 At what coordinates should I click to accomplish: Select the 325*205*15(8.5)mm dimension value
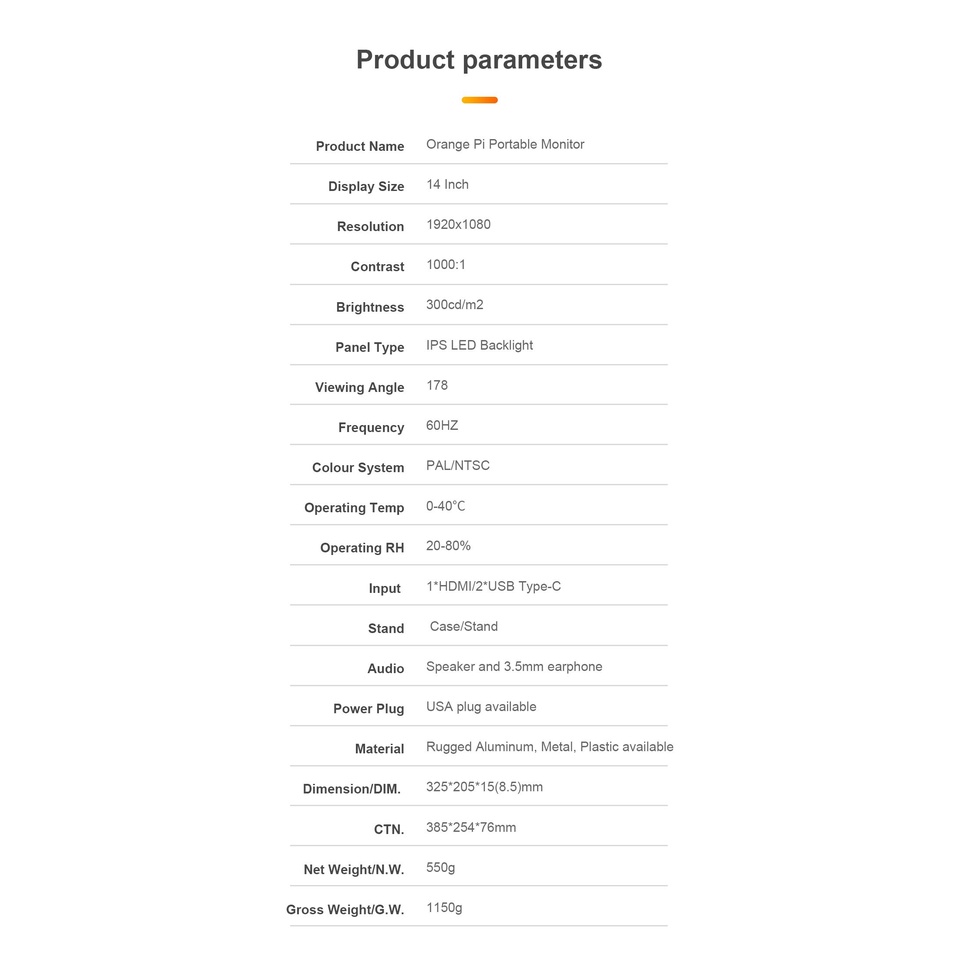point(484,787)
